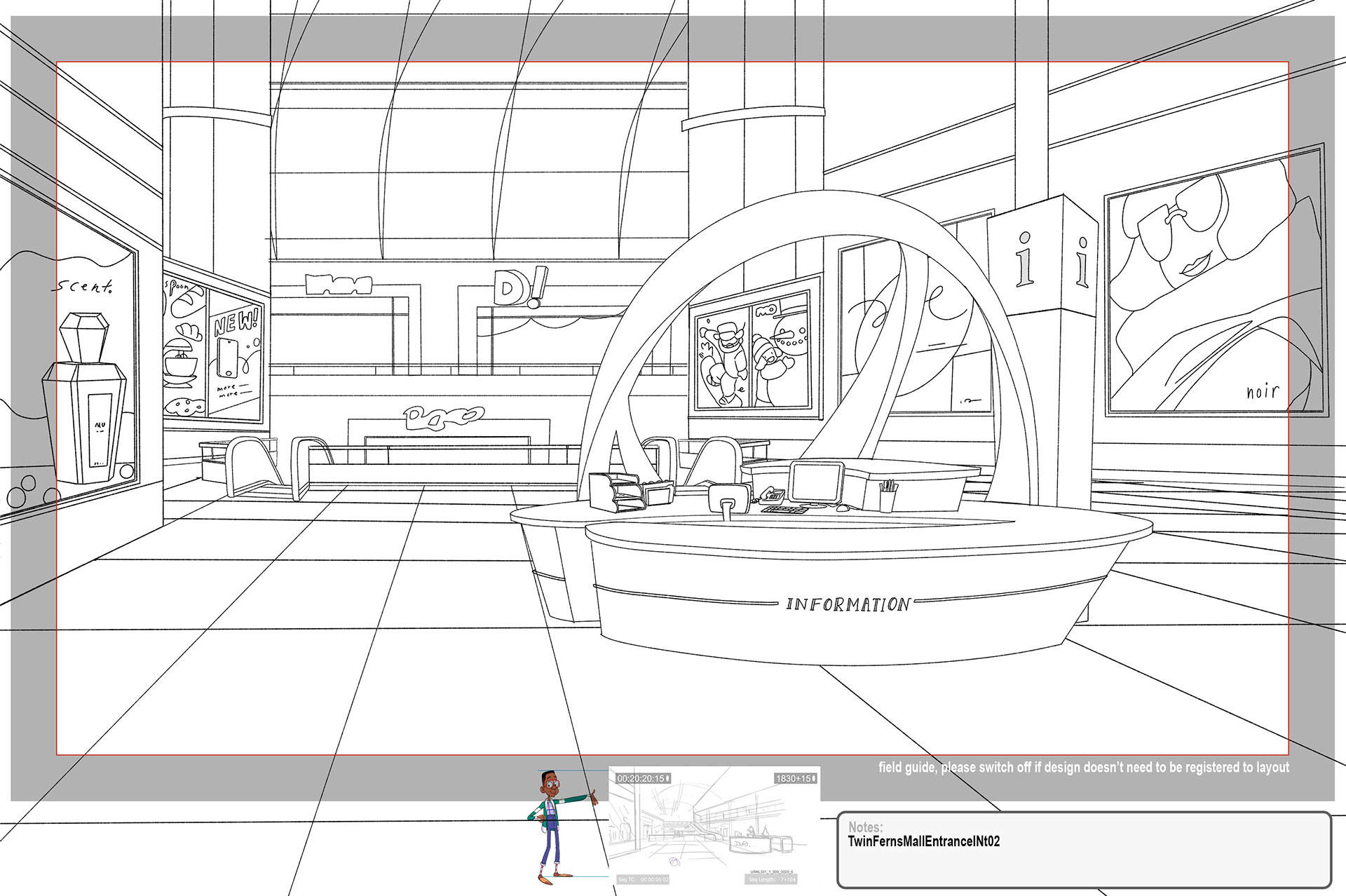Click the 00:20:20:15 timecode label
The image size is (1346, 896).
643,778
